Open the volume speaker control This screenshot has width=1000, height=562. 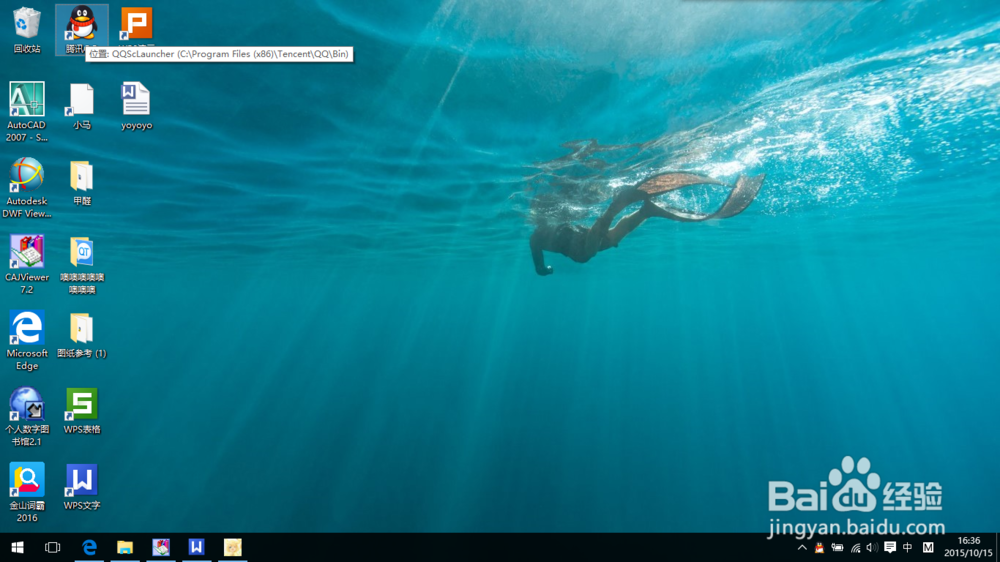point(872,547)
